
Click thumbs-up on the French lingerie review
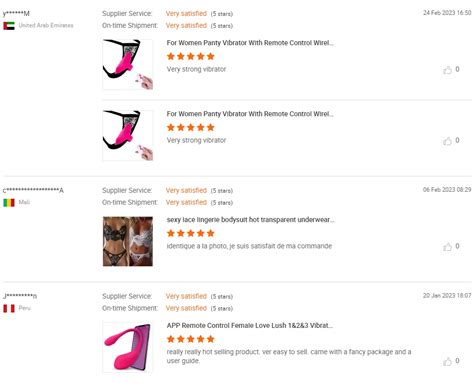(447, 247)
